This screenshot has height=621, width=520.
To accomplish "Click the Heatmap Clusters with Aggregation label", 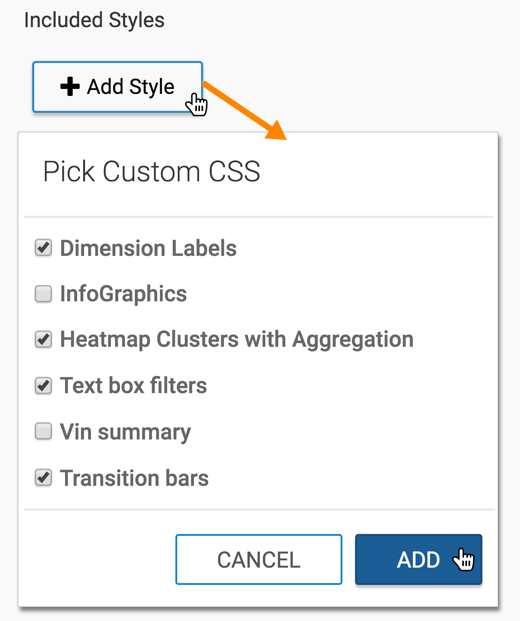I will pos(236,340).
